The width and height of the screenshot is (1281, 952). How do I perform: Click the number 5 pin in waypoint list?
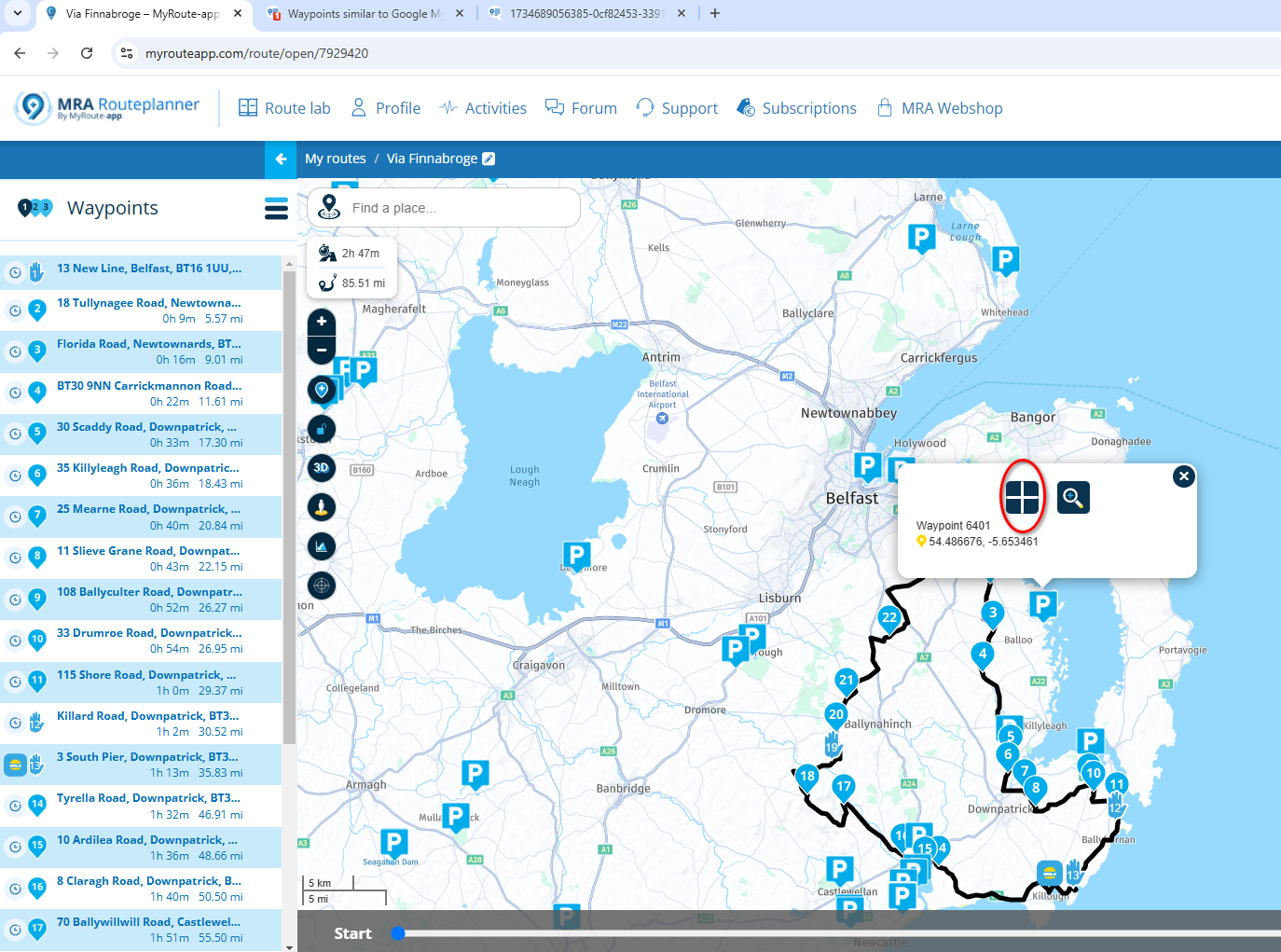37,434
